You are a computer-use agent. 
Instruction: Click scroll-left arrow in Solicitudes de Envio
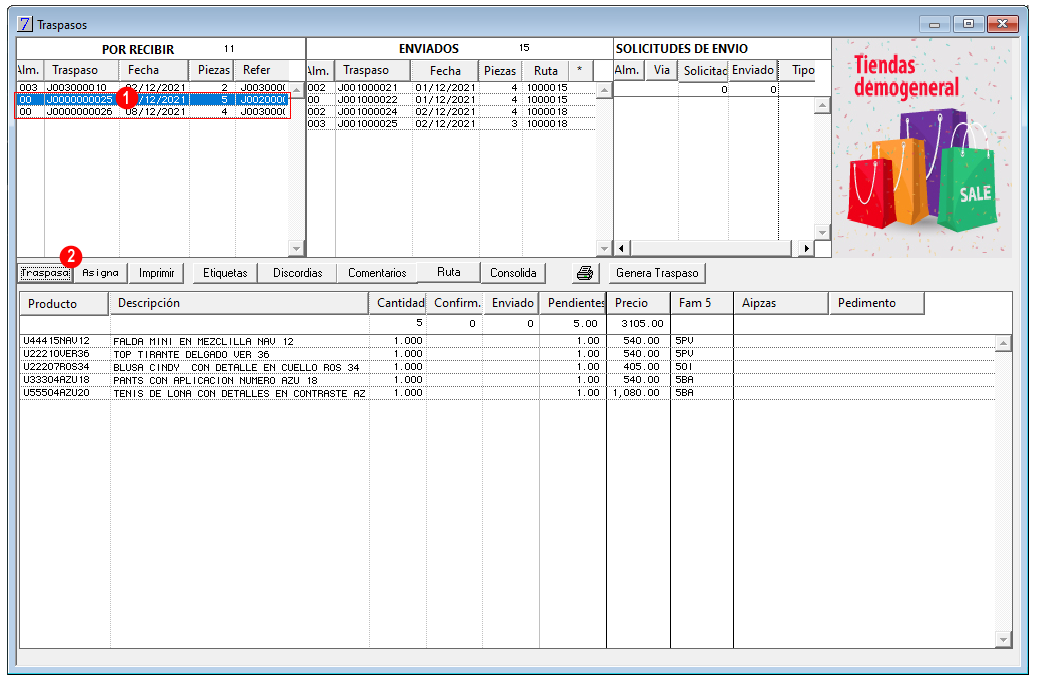(621, 249)
